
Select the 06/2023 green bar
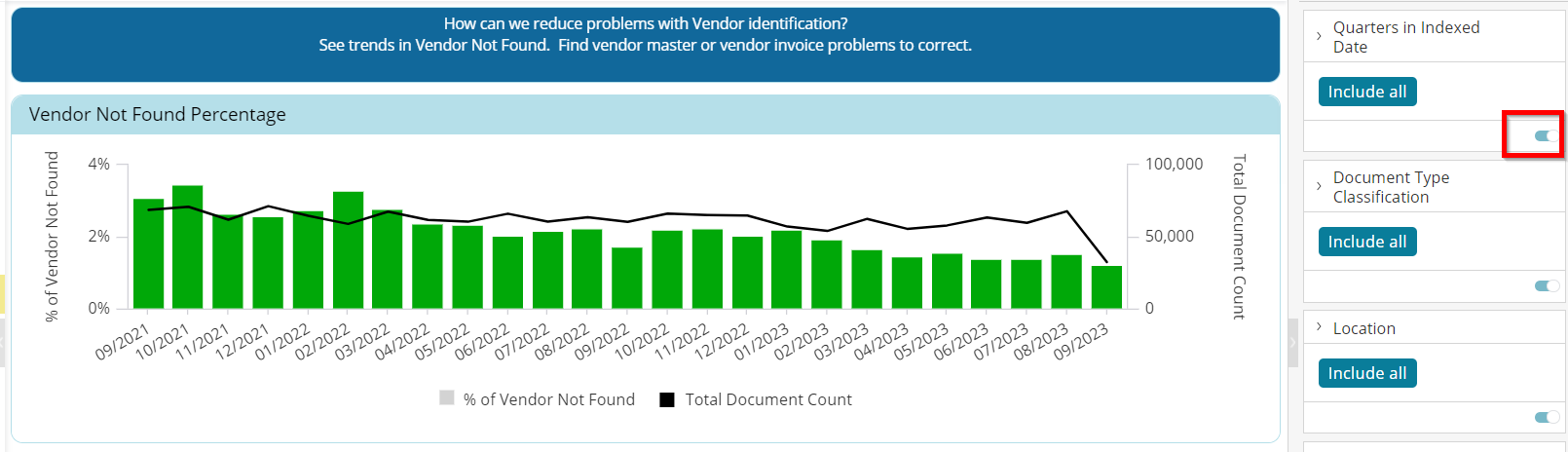[987, 284]
